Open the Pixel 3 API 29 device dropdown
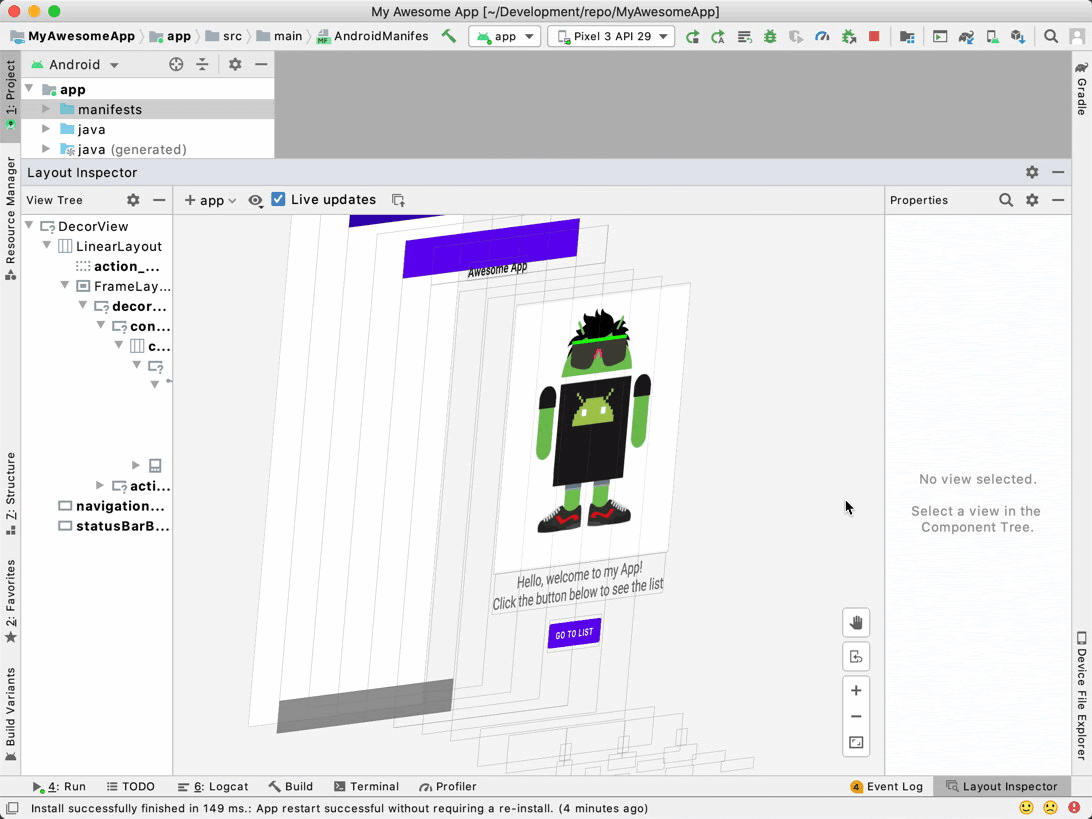Screen dimensions: 1092x819 [611, 37]
